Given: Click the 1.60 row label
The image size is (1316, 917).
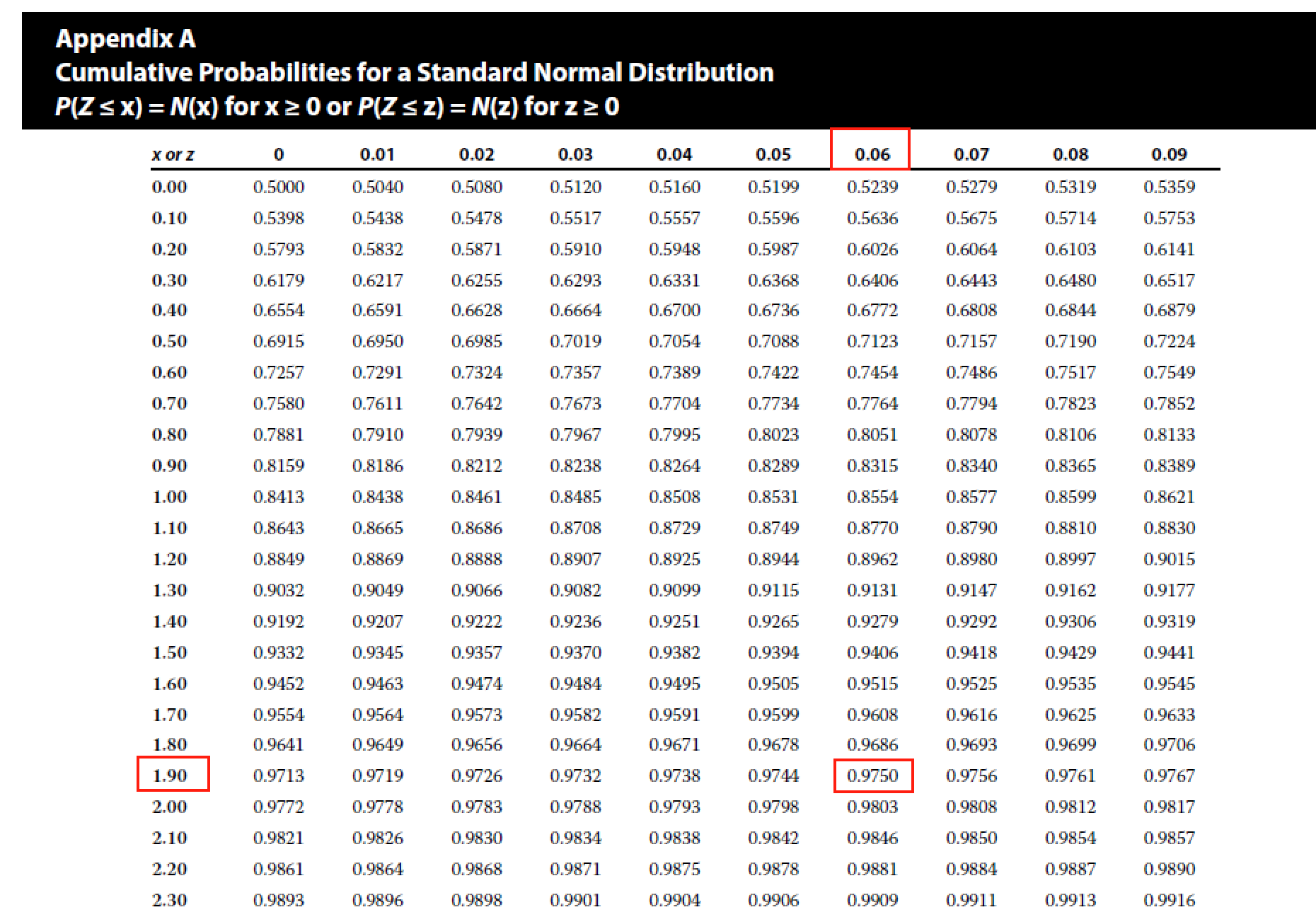Looking at the screenshot, I should (x=170, y=684).
